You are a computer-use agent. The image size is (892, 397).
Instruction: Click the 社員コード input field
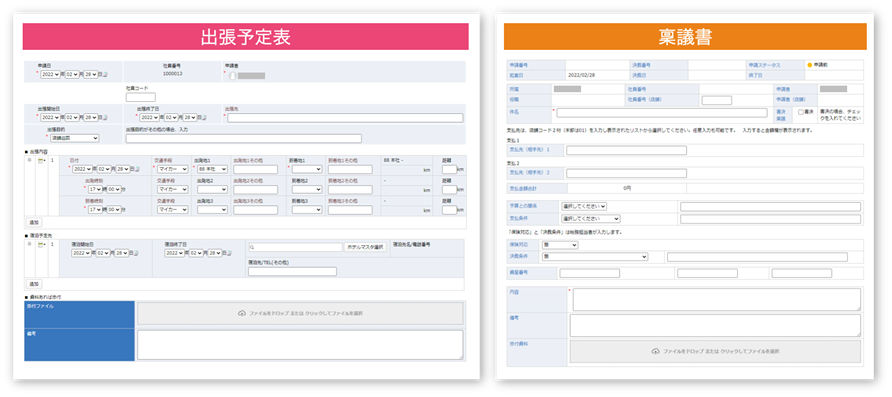click(x=141, y=97)
